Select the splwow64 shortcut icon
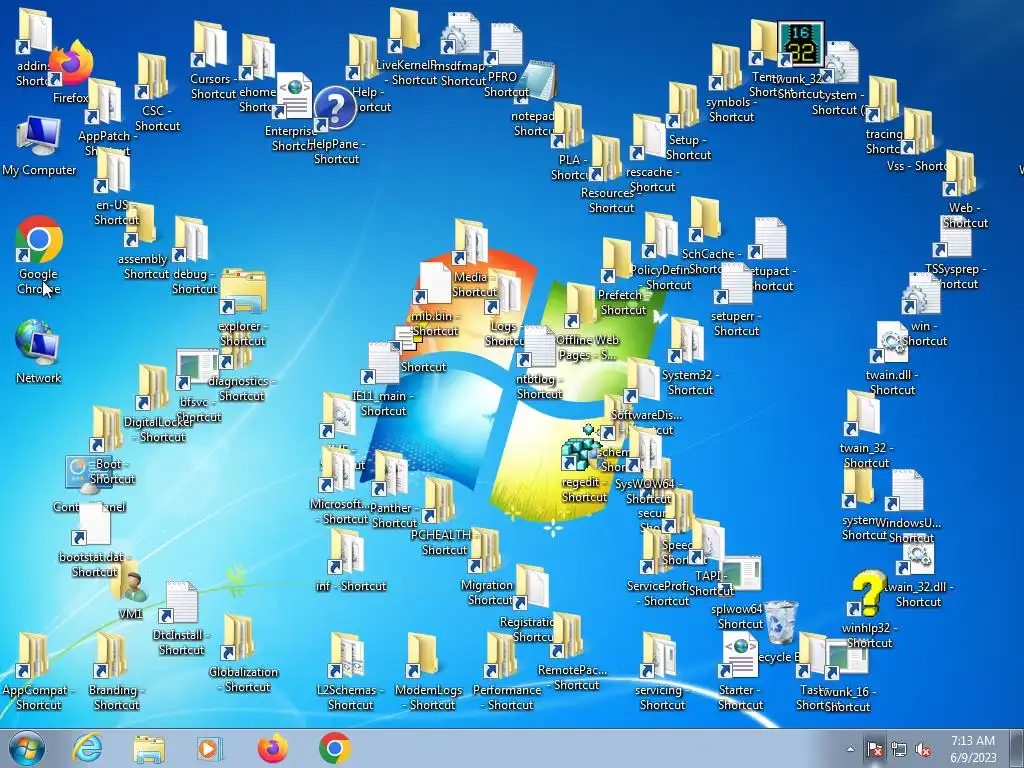Viewport: 1024px width, 768px height. [740, 575]
